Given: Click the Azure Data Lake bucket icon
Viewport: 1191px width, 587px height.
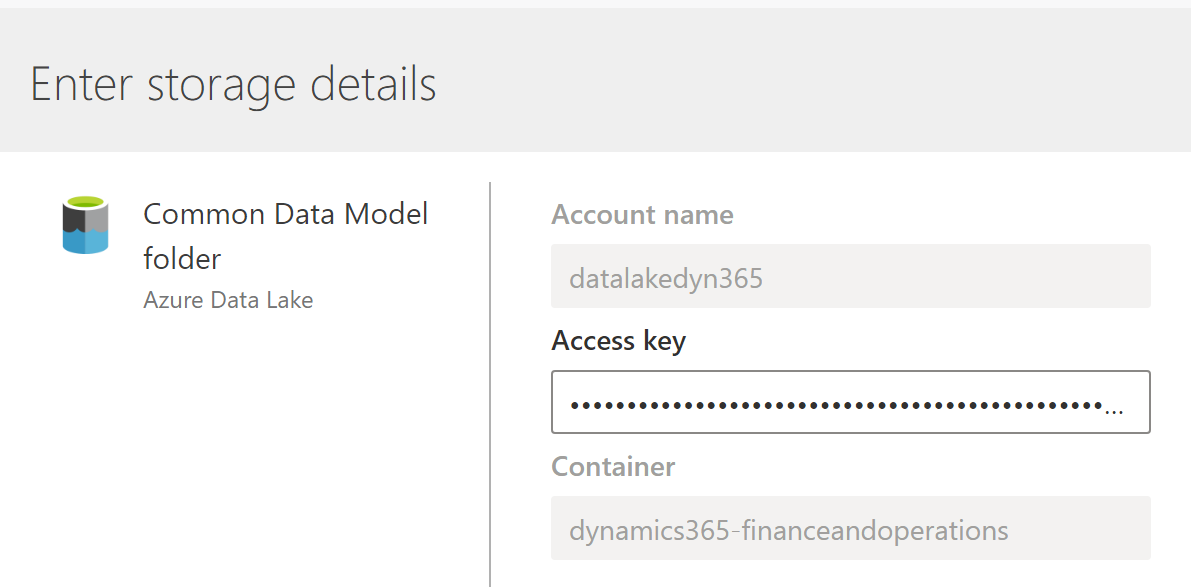Looking at the screenshot, I should tap(85, 224).
